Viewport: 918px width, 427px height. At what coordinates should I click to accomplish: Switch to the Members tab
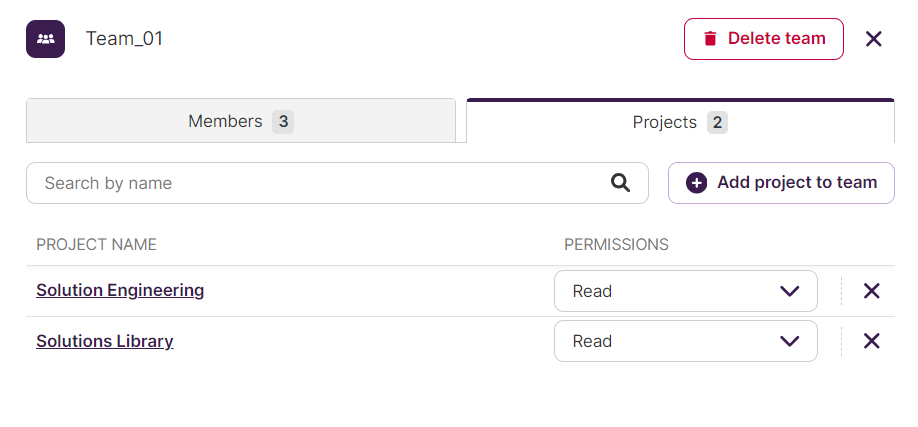[241, 121]
